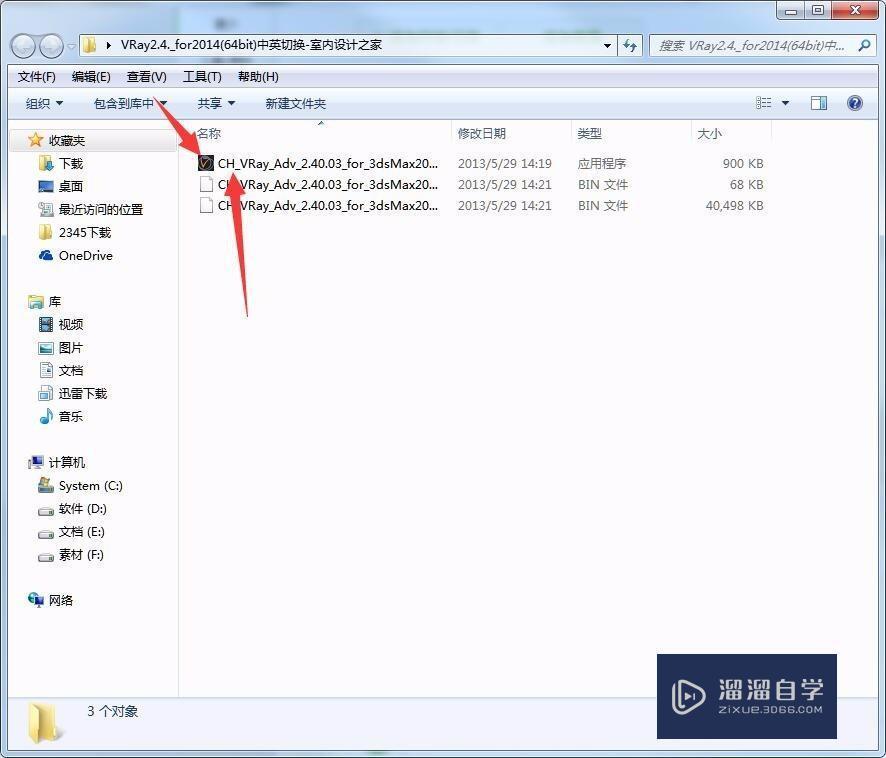This screenshot has height=758, width=886.
Task: Open the 包含到库中 dropdown
Action: [x=130, y=103]
